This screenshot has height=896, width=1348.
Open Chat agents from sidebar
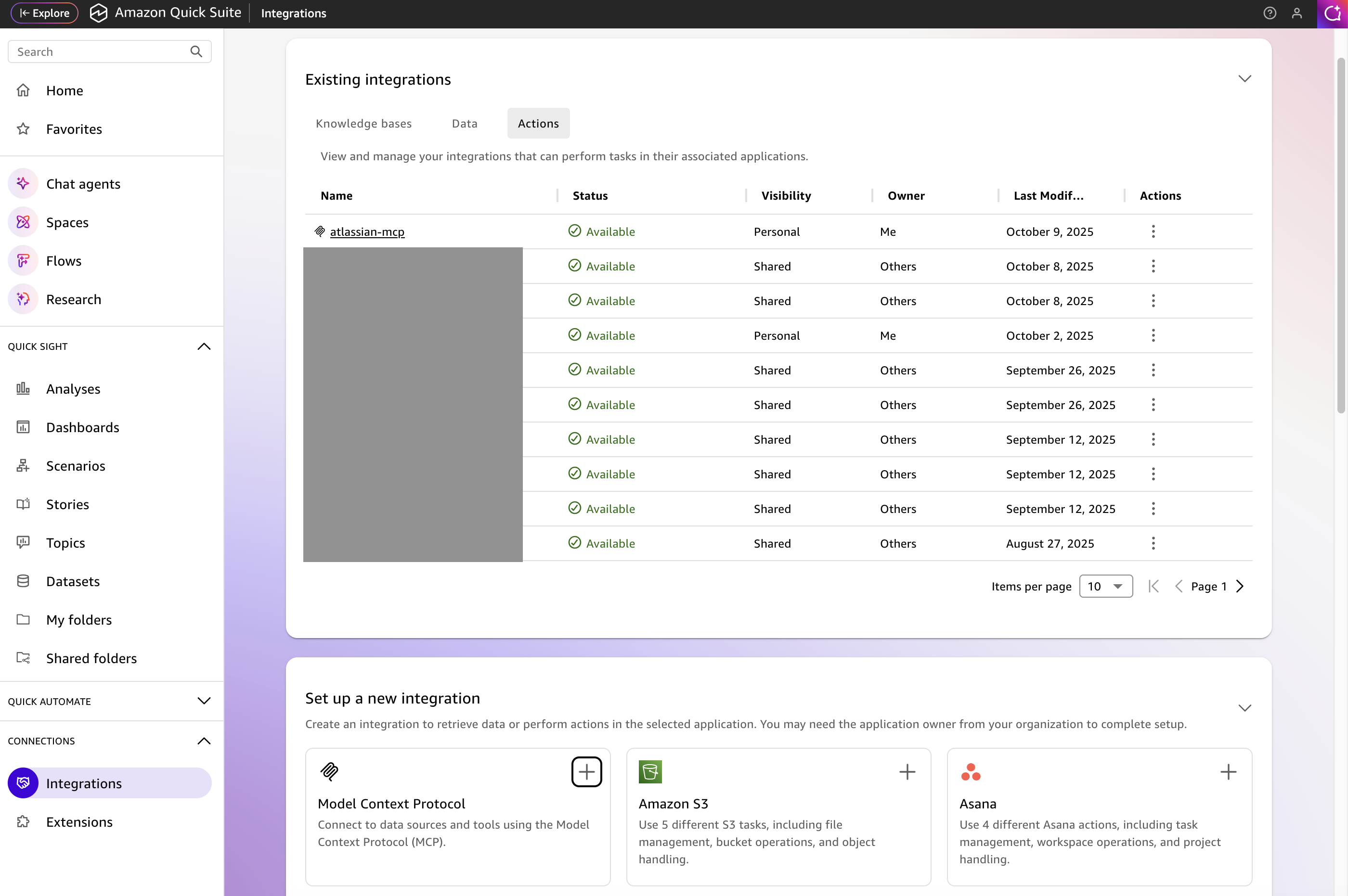click(83, 184)
